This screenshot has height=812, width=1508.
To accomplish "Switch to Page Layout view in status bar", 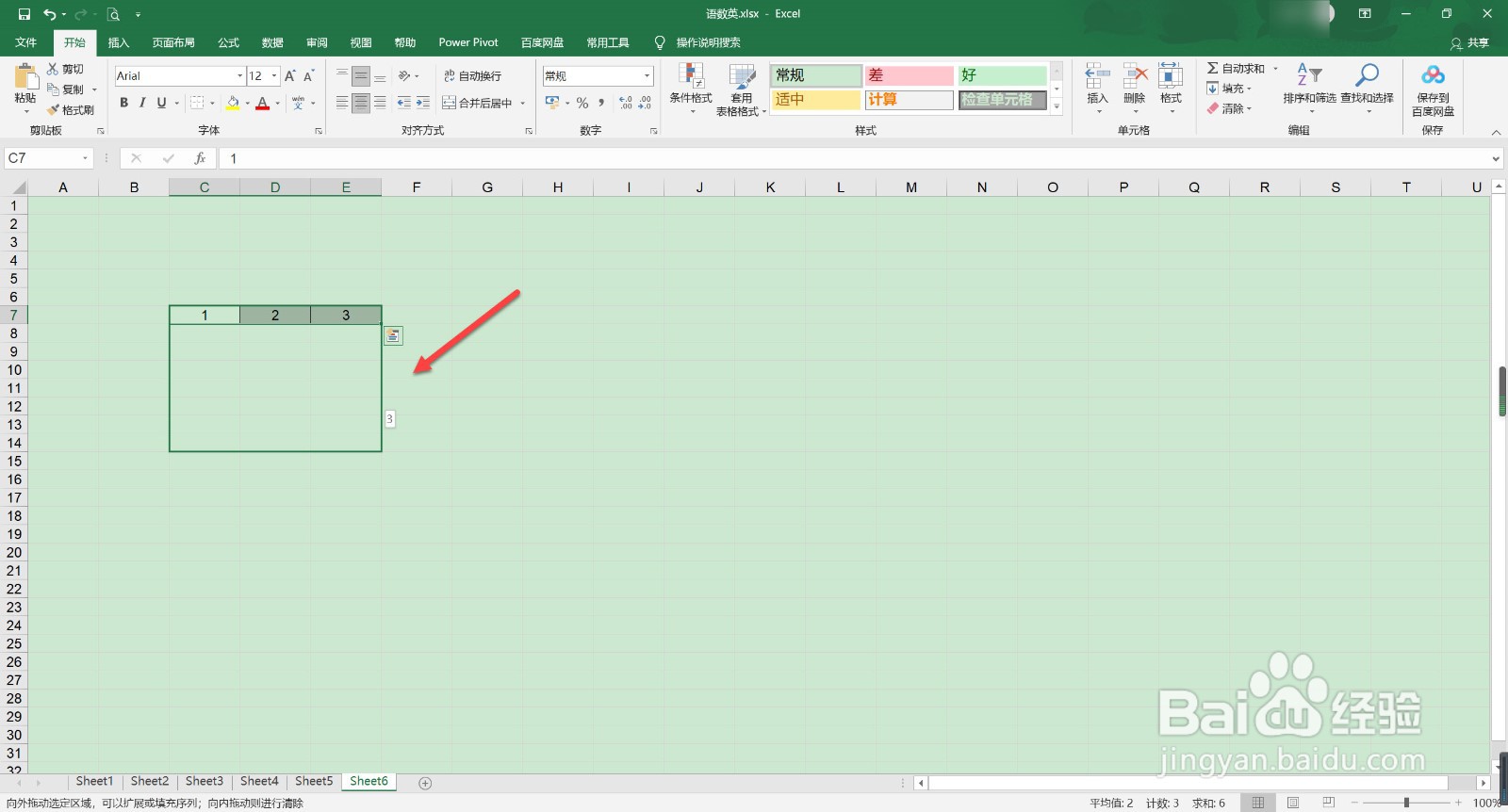I will [1293, 803].
